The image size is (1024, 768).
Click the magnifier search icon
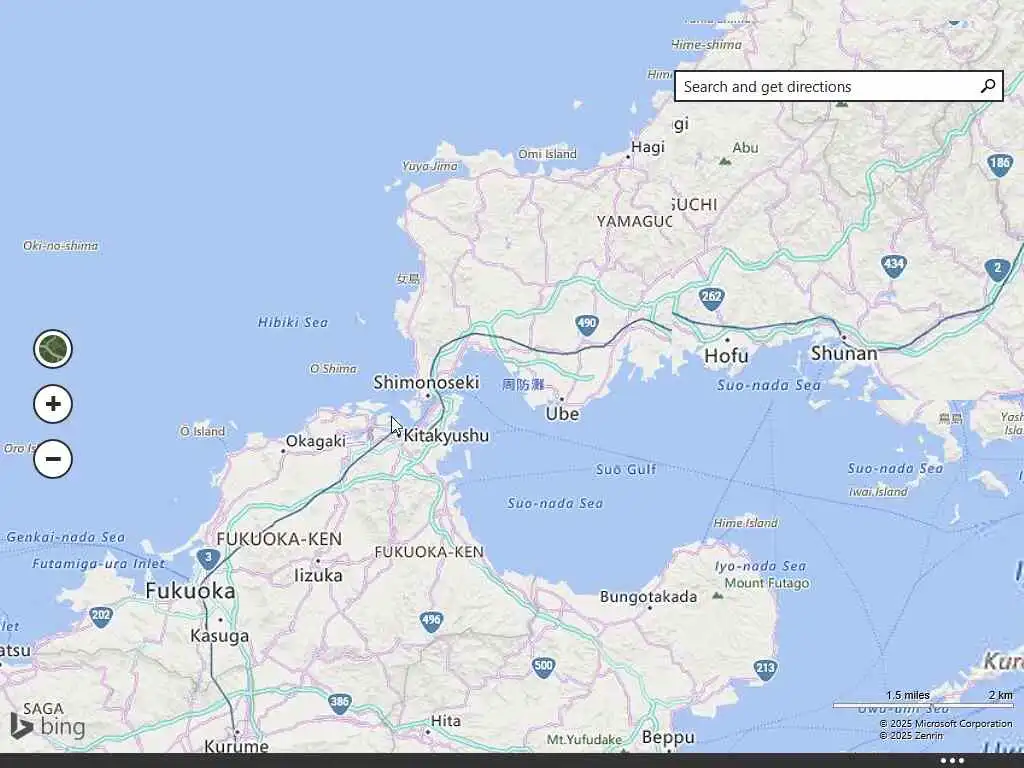tap(987, 86)
